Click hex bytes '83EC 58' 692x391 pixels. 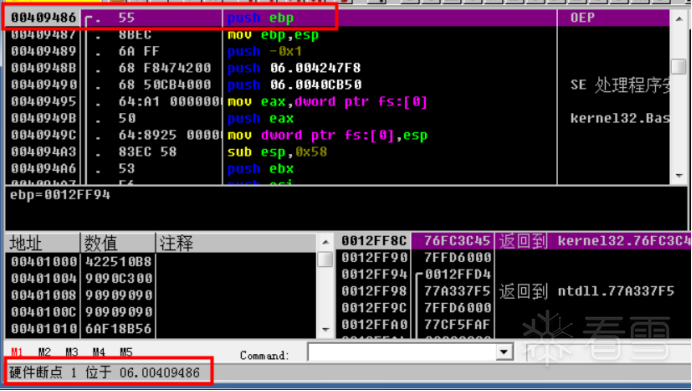[147, 152]
